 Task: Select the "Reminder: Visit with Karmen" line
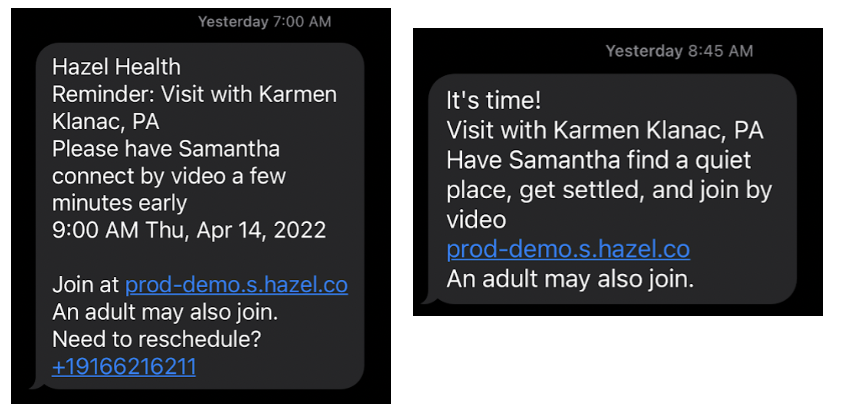pos(194,94)
